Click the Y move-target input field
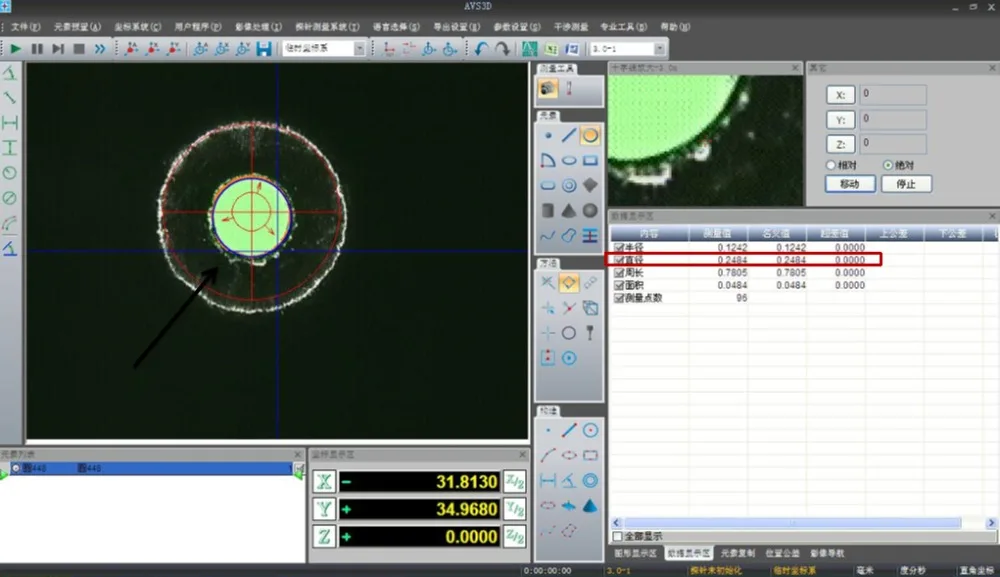 893,119
